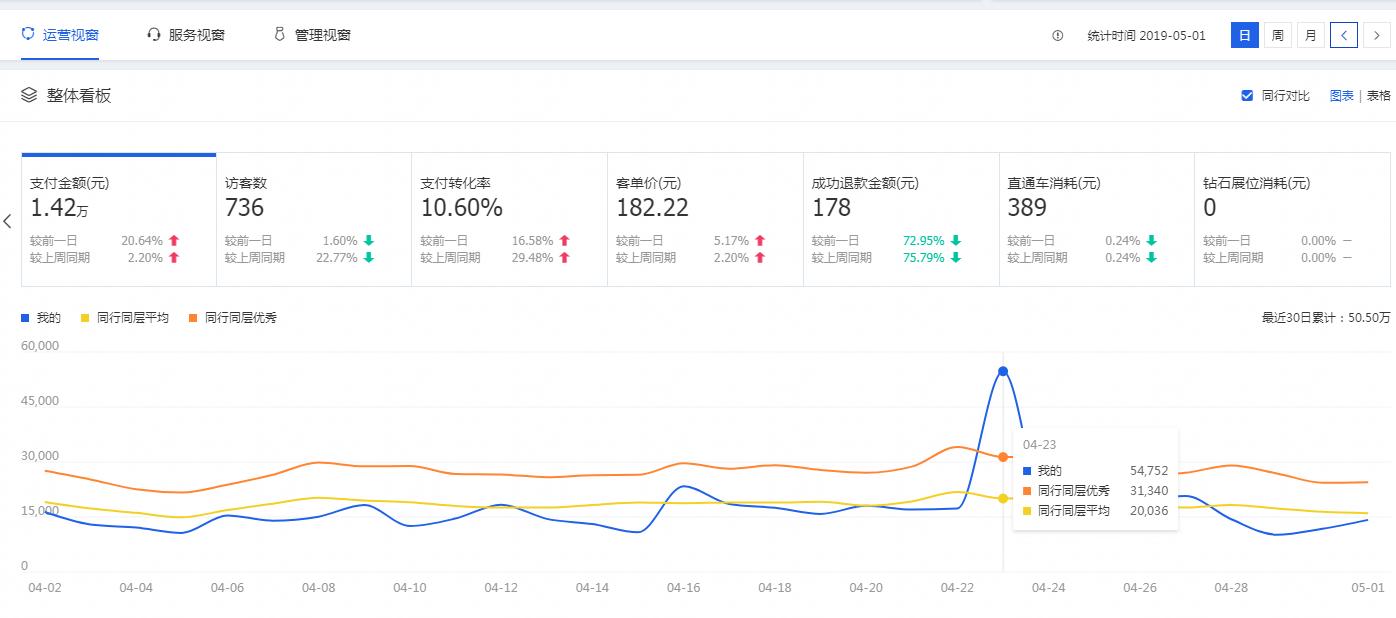Image resolution: width=1396 pixels, height=618 pixels.
Task: Switch to 管理视窗 tab
Action: point(322,35)
